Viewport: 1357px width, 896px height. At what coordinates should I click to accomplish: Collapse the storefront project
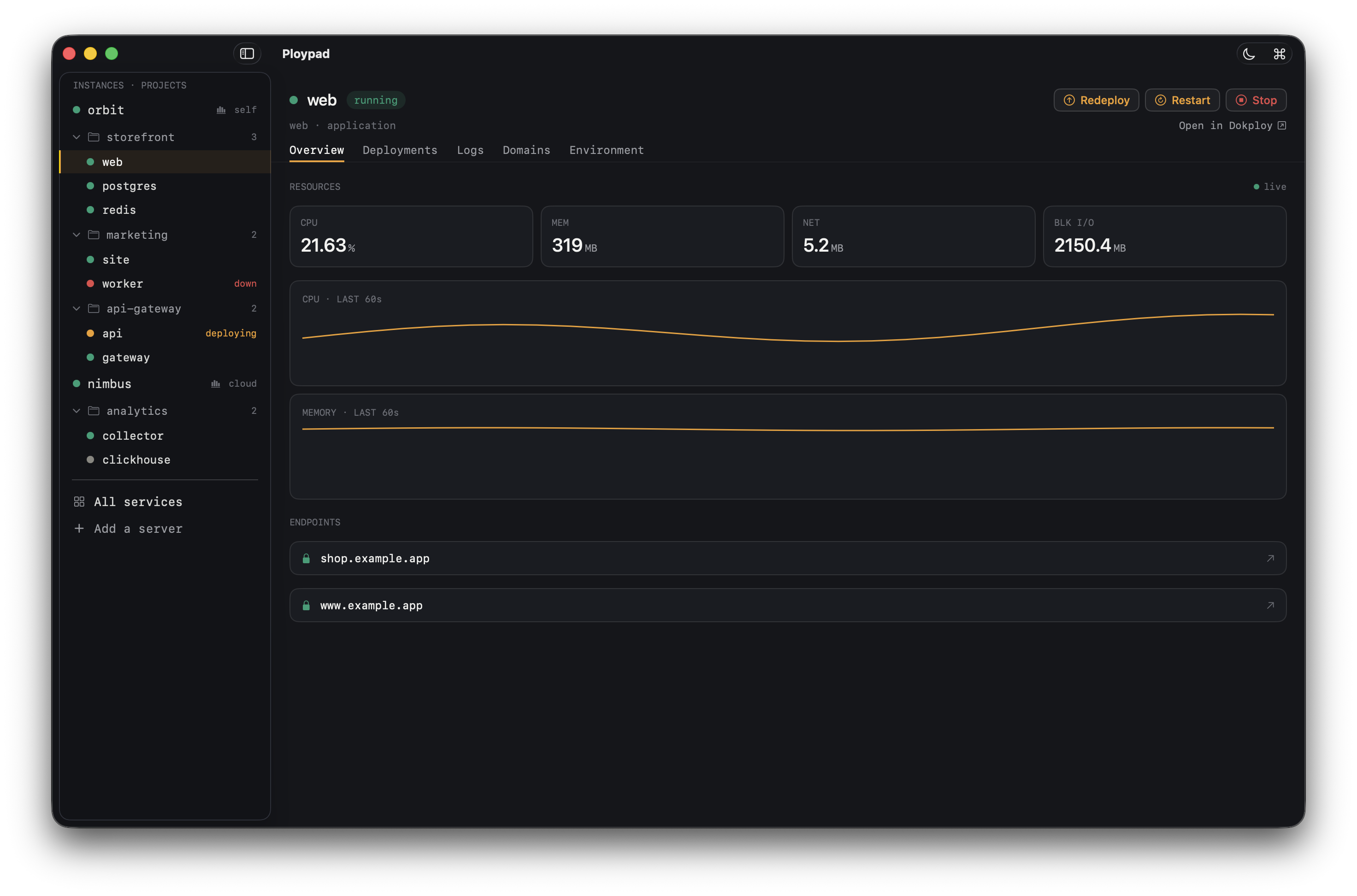77,137
